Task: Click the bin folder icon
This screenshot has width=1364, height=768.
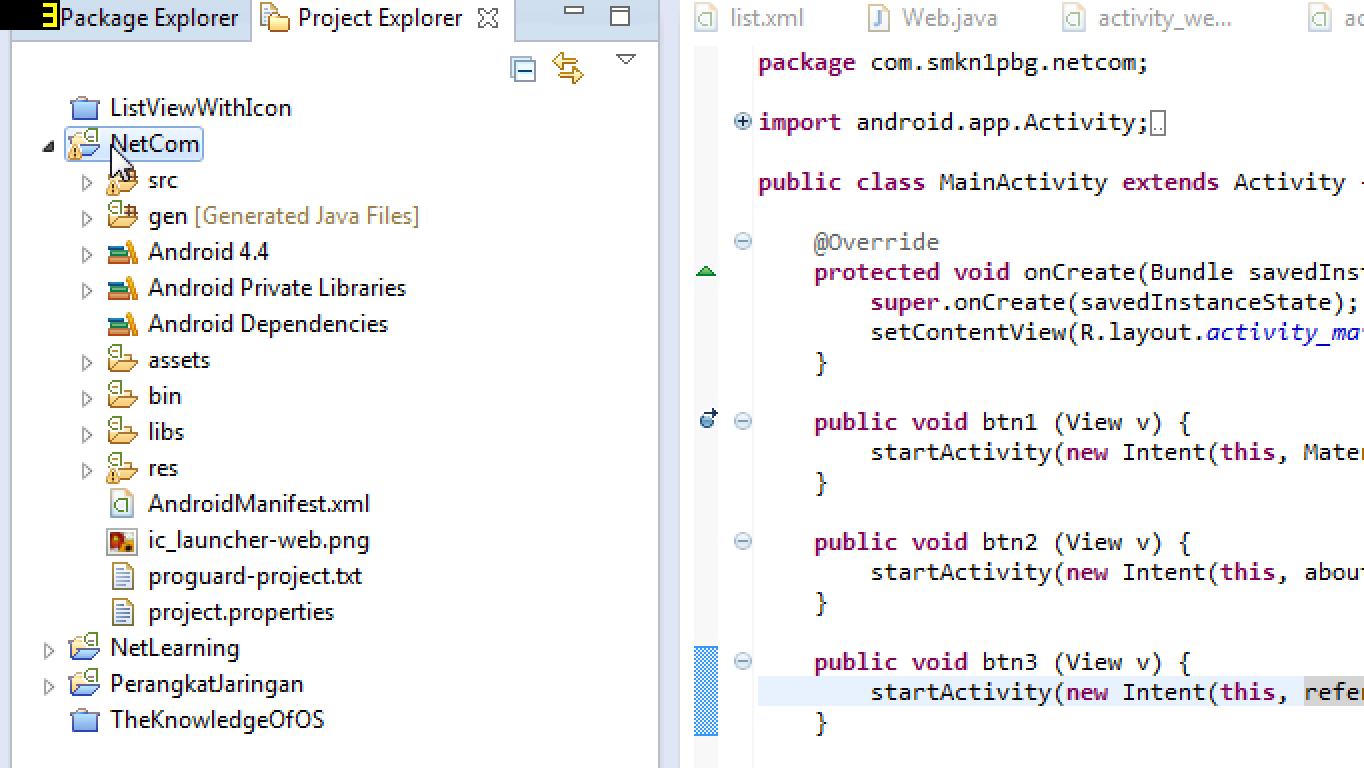Action: point(122,395)
